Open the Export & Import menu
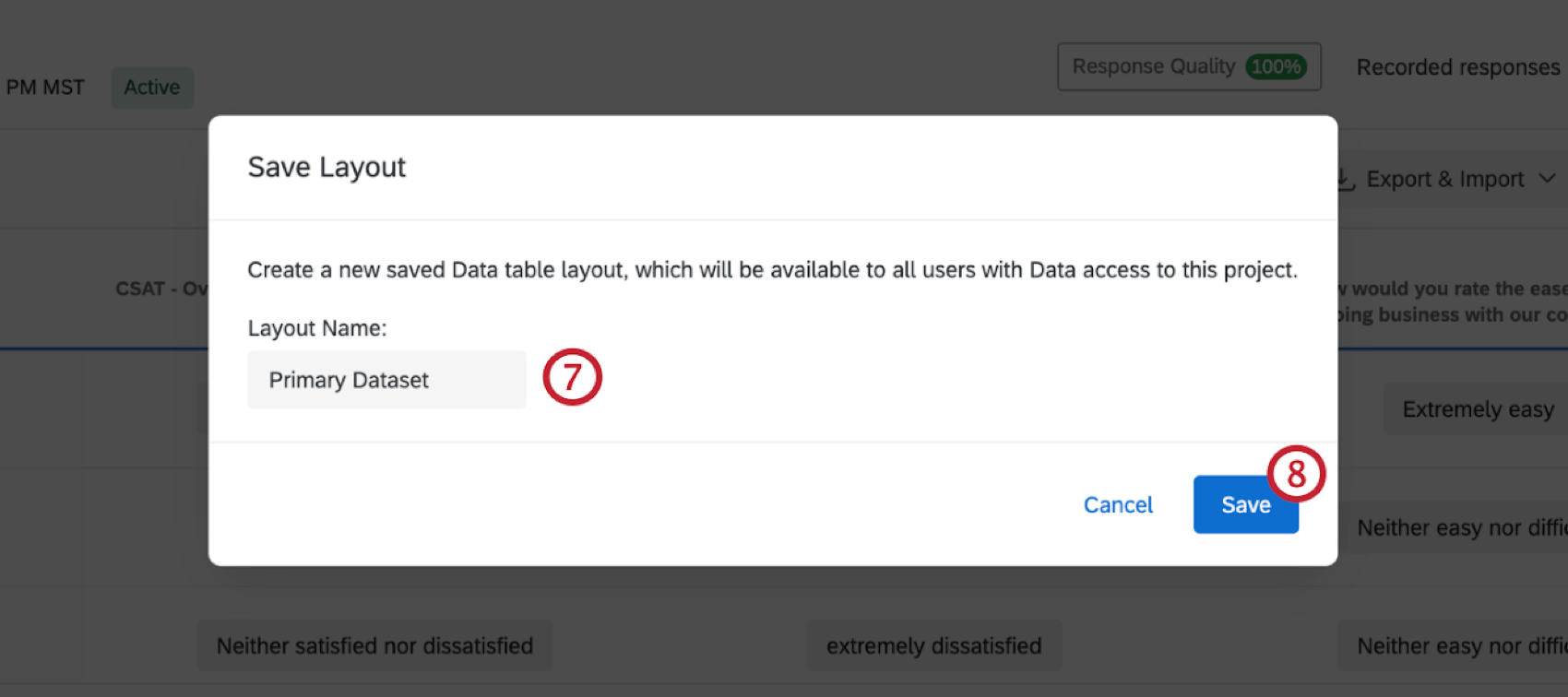 pos(1444,180)
